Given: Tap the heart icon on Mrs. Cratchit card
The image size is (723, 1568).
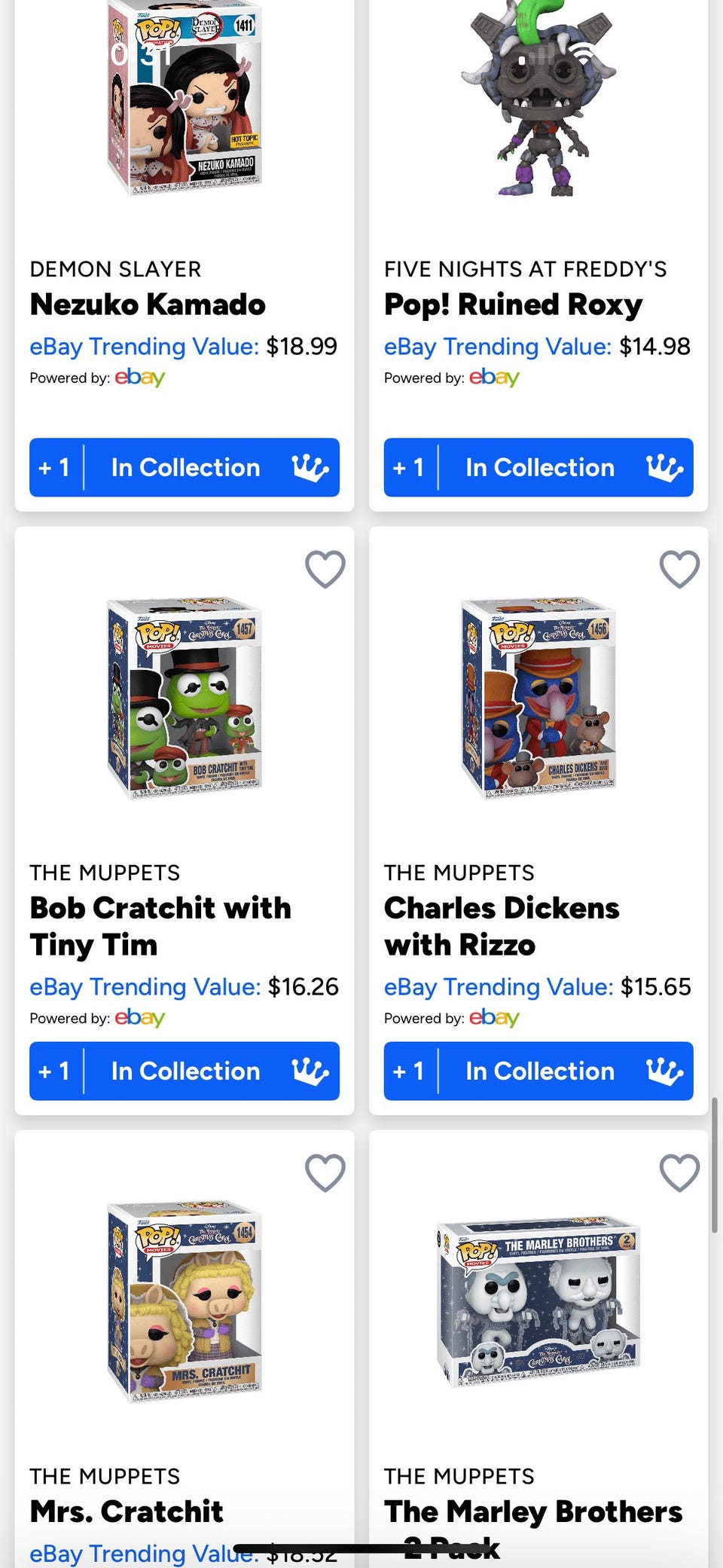Looking at the screenshot, I should [325, 1172].
